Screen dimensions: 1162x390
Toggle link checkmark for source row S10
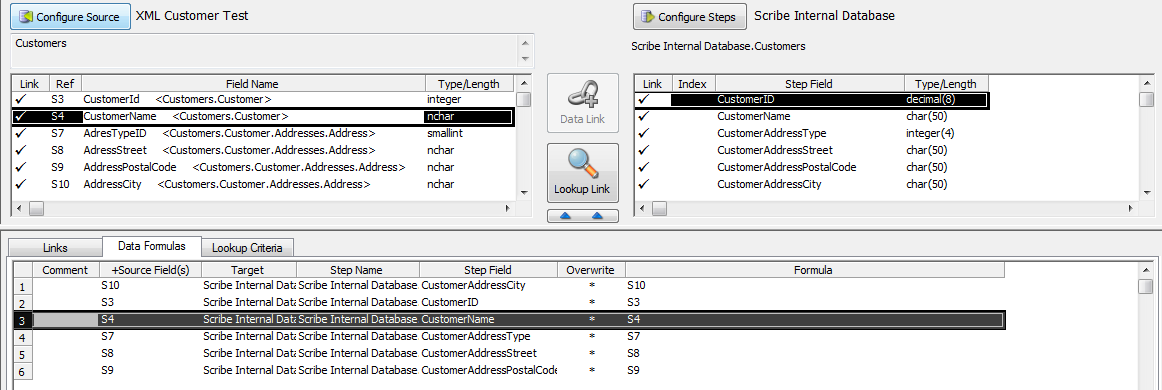pos(21,184)
